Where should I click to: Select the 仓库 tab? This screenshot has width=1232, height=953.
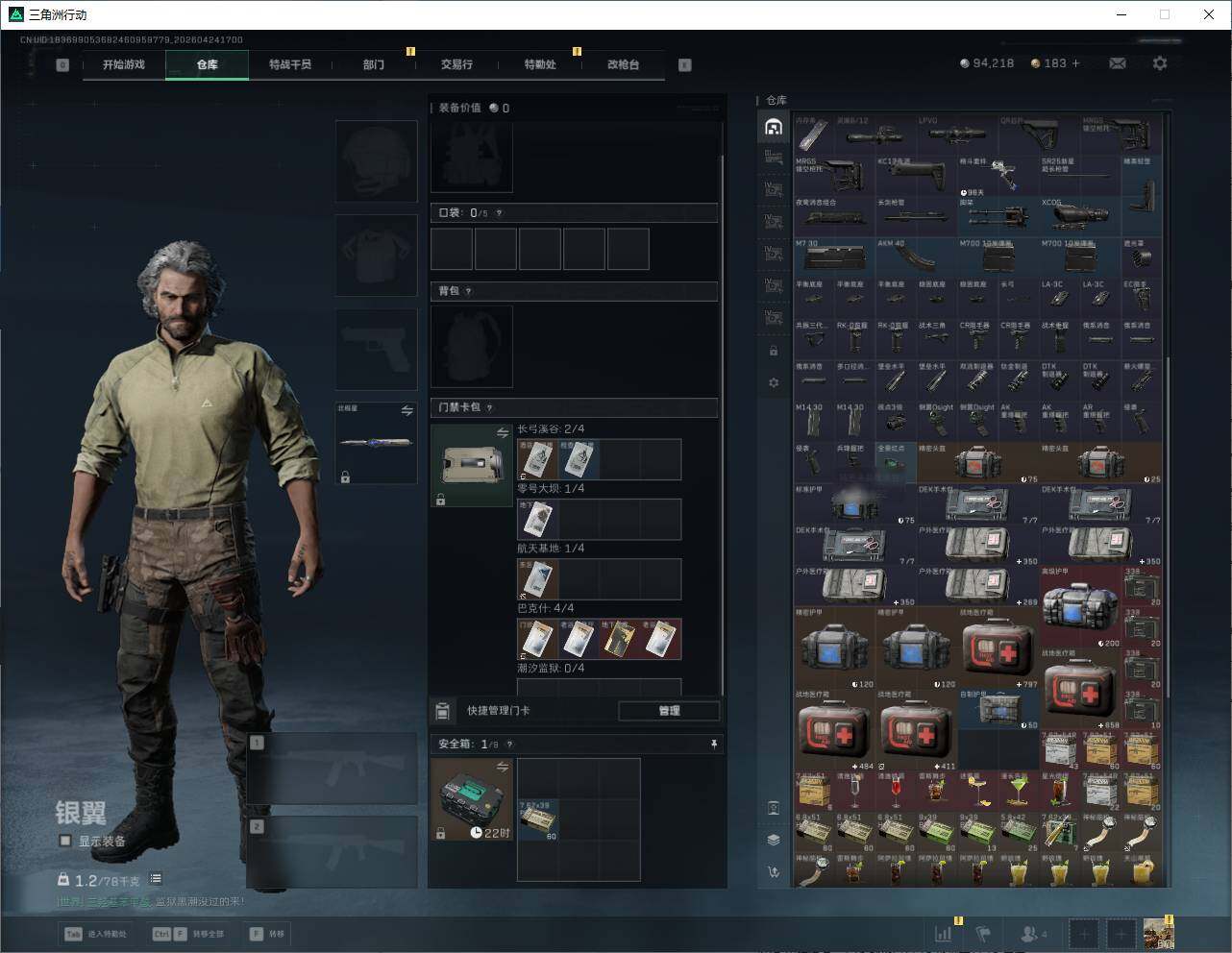(x=207, y=64)
